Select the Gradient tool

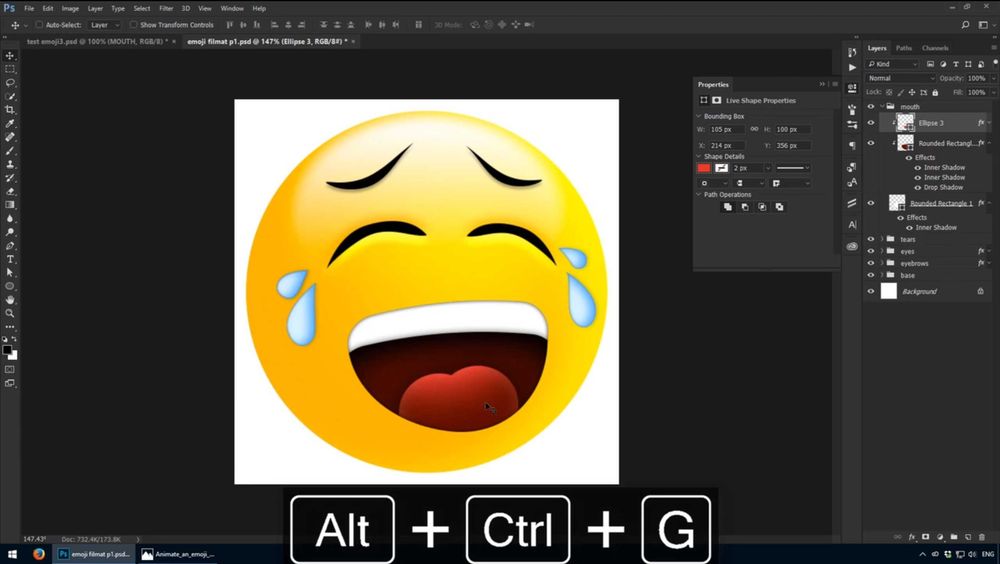(10, 205)
